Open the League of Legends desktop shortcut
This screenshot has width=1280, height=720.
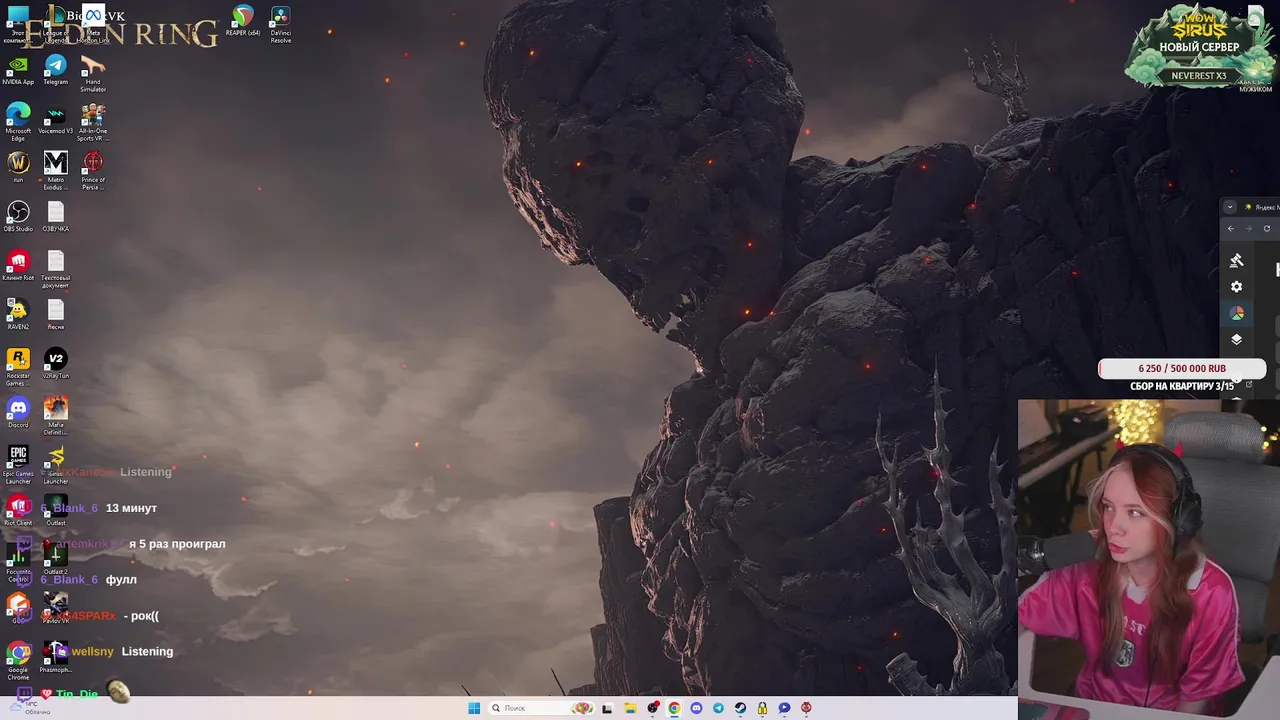pos(56,24)
